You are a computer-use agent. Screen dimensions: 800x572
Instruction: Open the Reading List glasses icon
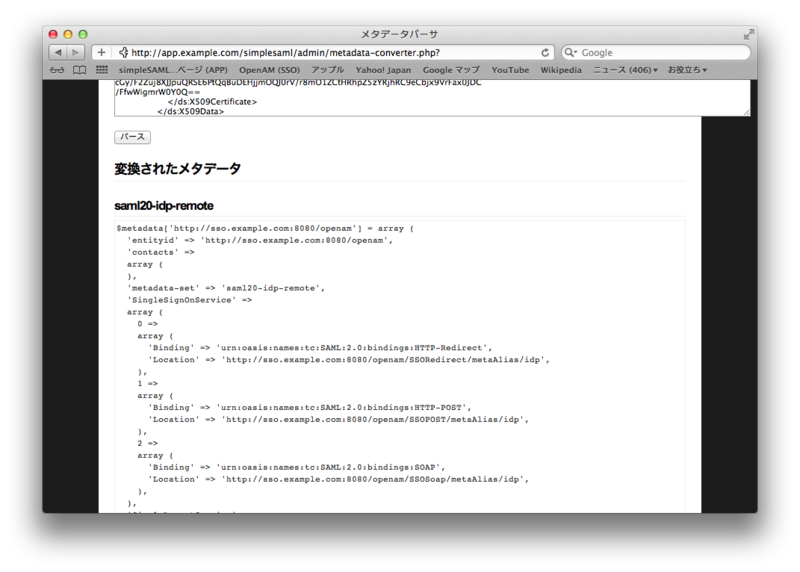57,70
